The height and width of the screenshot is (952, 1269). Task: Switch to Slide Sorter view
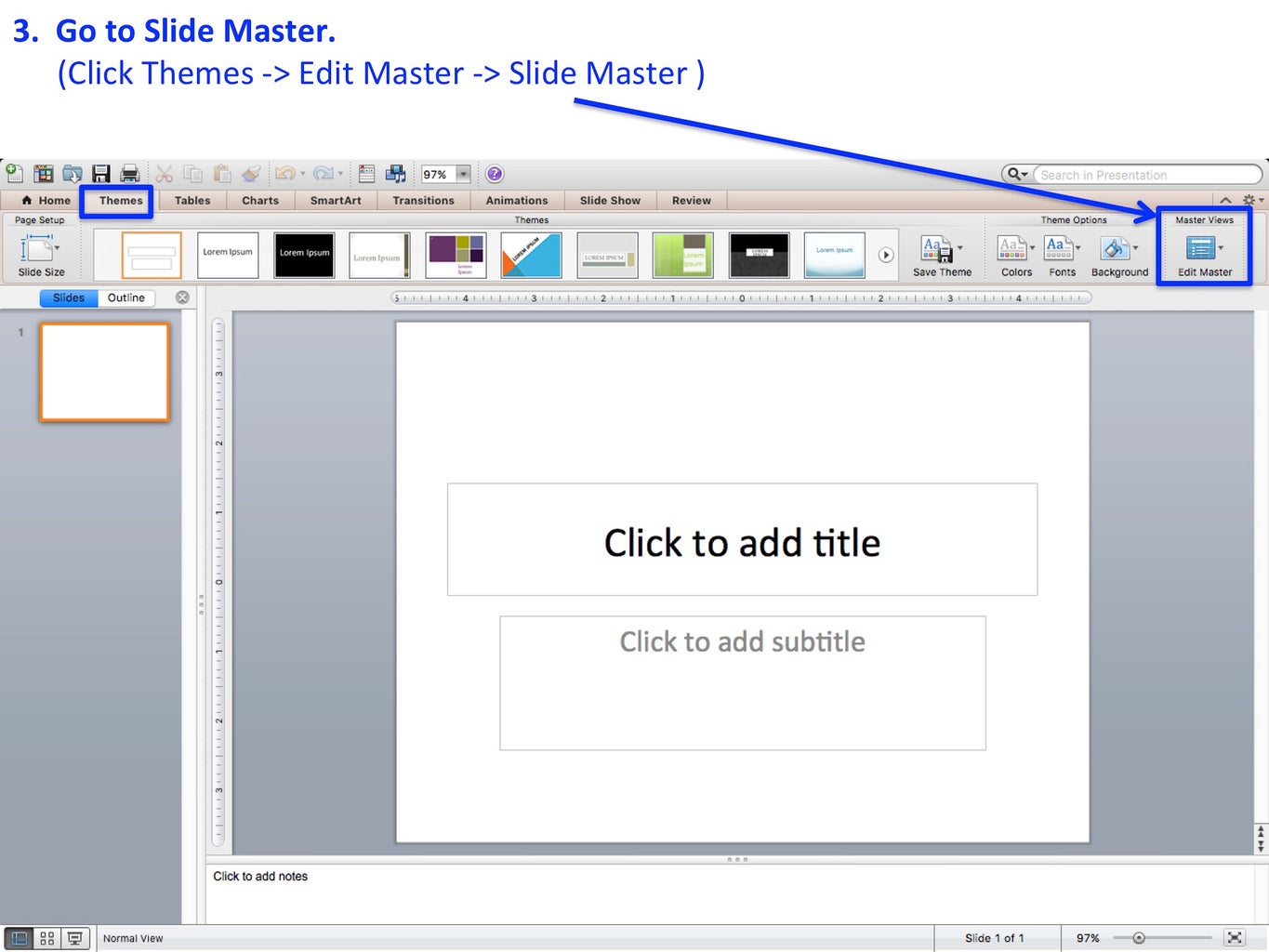tap(46, 938)
